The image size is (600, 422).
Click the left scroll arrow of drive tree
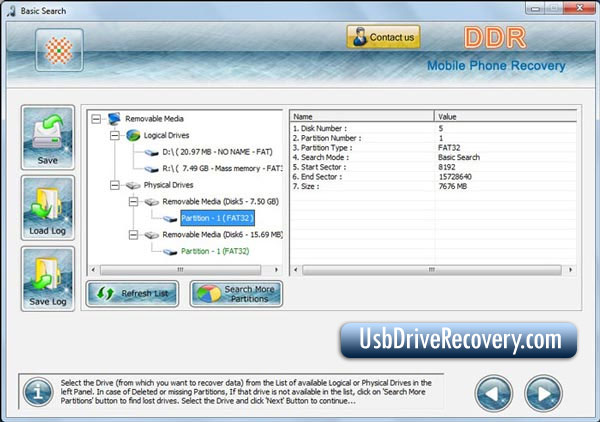[x=93, y=270]
